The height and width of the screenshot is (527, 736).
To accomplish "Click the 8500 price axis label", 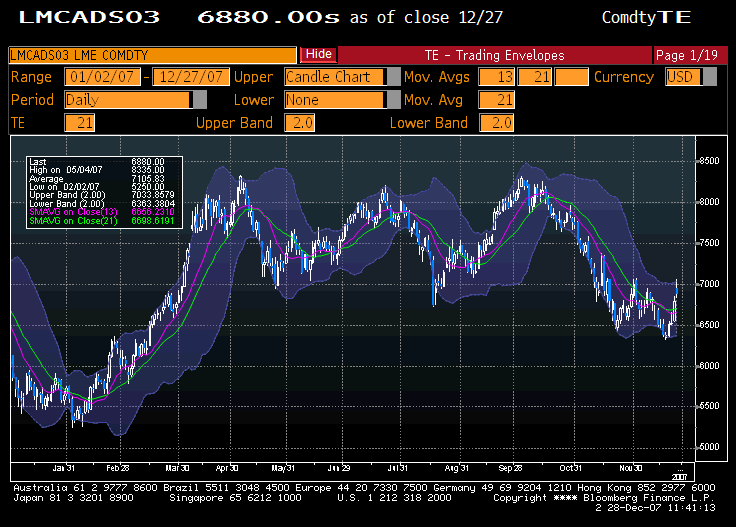I will coord(708,161).
